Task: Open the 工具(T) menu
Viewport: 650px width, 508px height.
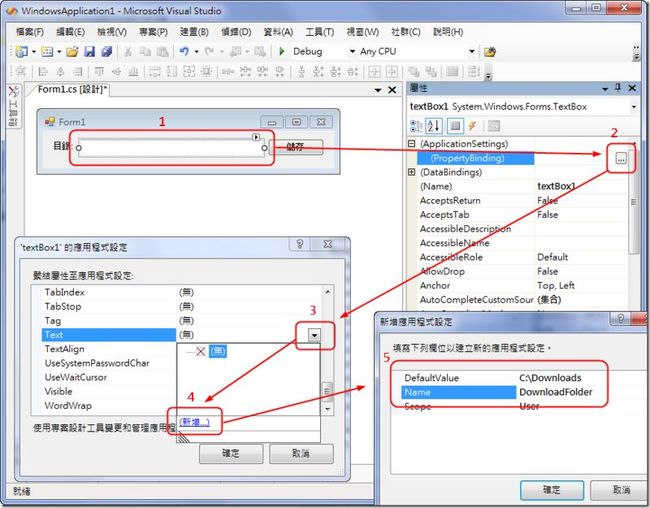Action: [320, 32]
